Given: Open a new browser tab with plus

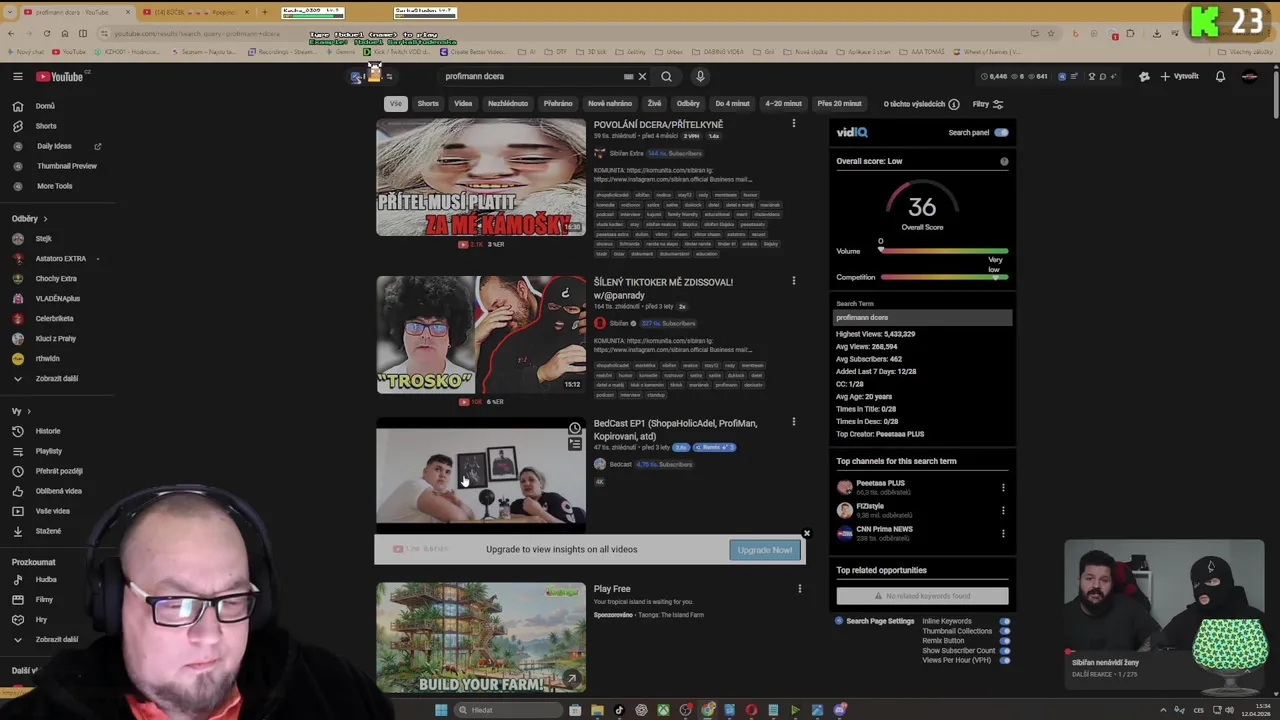Looking at the screenshot, I should pyautogui.click(x=264, y=12).
